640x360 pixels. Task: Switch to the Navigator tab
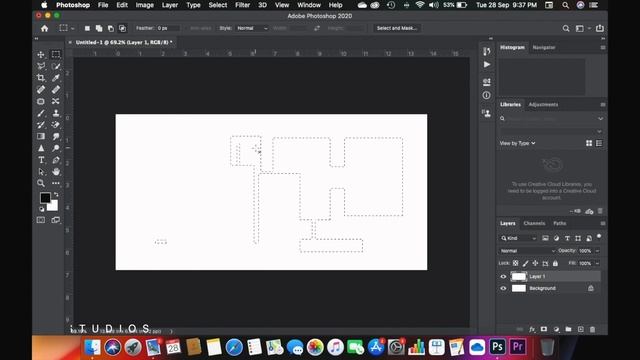pyautogui.click(x=544, y=47)
